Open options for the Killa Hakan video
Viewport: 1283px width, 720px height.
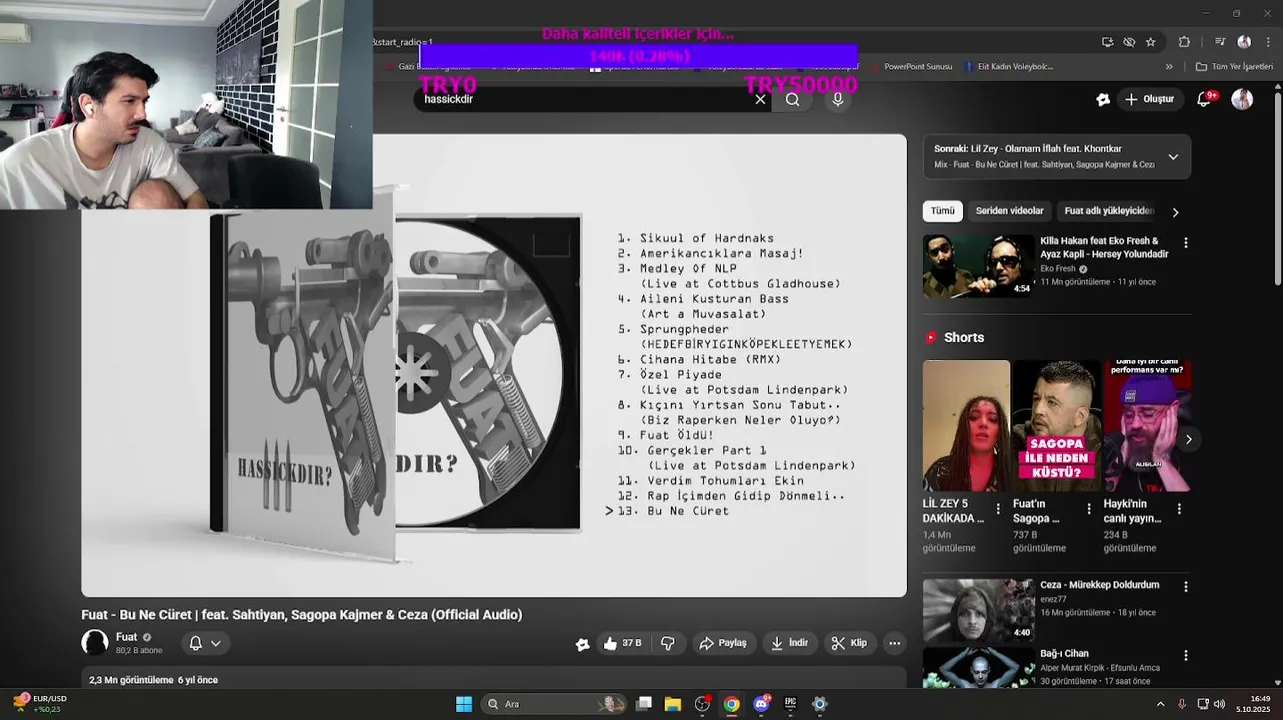pyautogui.click(x=1186, y=243)
